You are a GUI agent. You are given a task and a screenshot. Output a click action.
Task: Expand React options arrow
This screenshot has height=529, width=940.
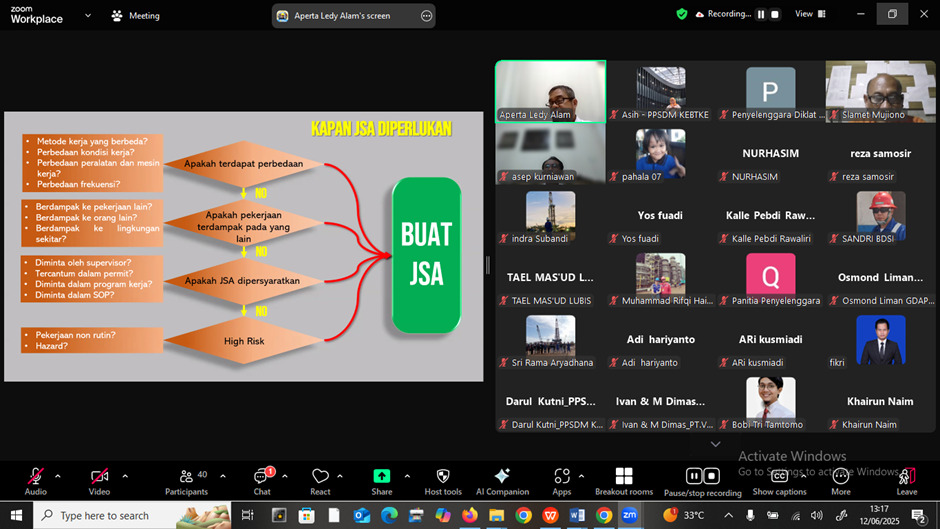[x=340, y=476]
